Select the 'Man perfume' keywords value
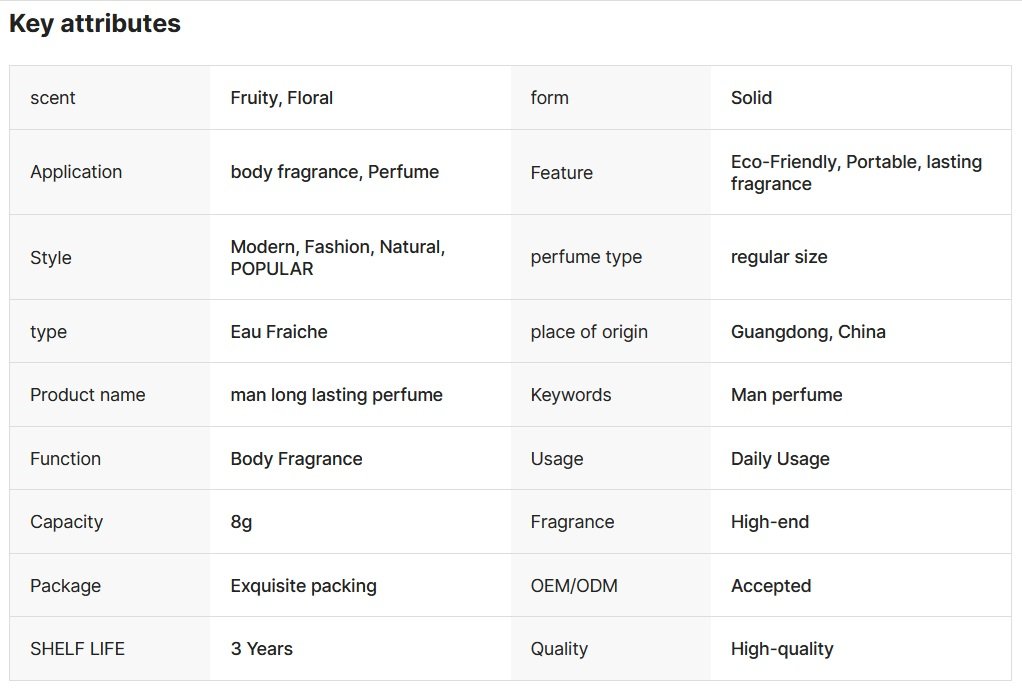 (786, 395)
